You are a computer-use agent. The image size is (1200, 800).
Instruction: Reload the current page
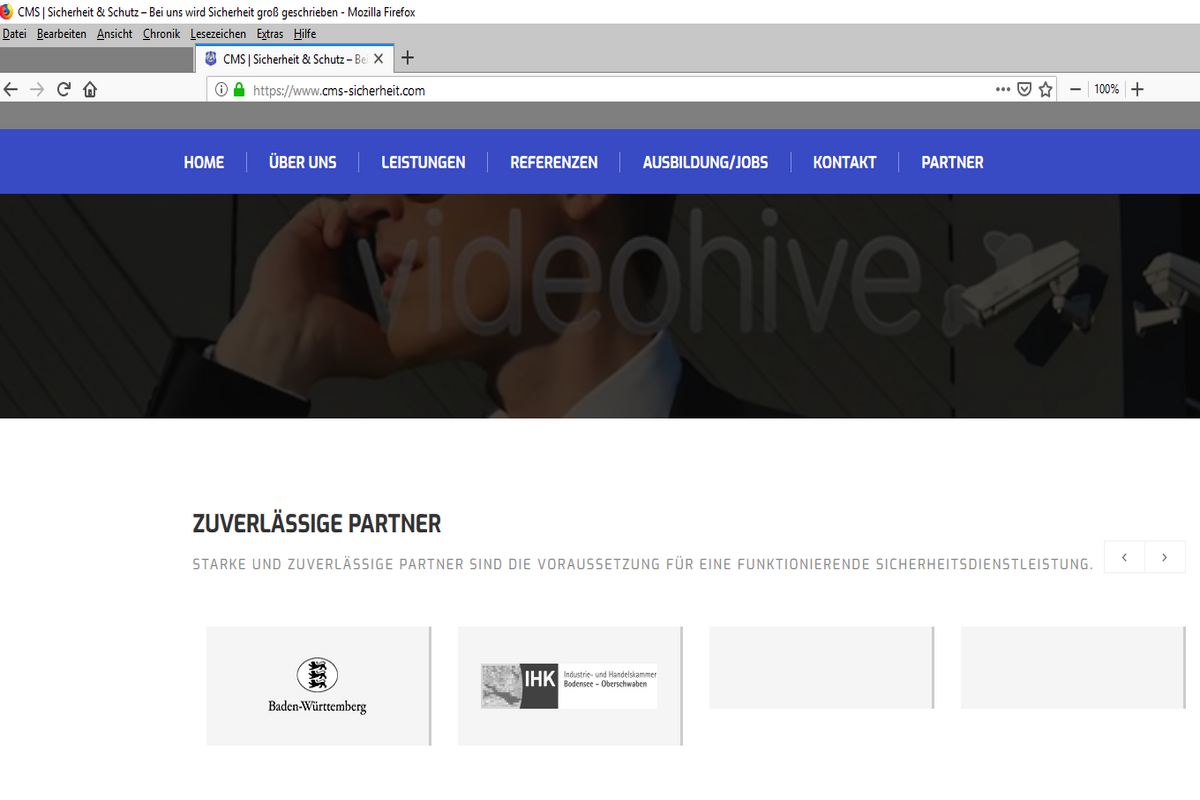coord(64,89)
